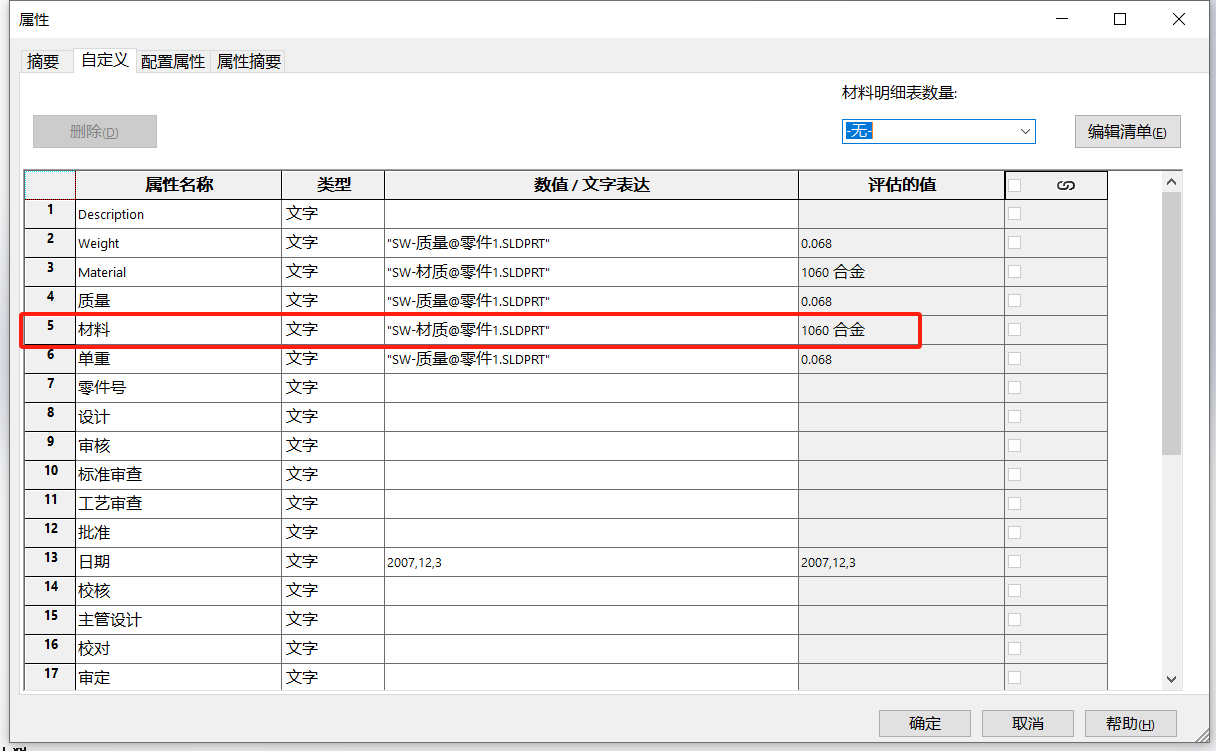Screen dimensions: 1216x751
Task: Select the 零件号 property name cell
Action: (x=177, y=387)
